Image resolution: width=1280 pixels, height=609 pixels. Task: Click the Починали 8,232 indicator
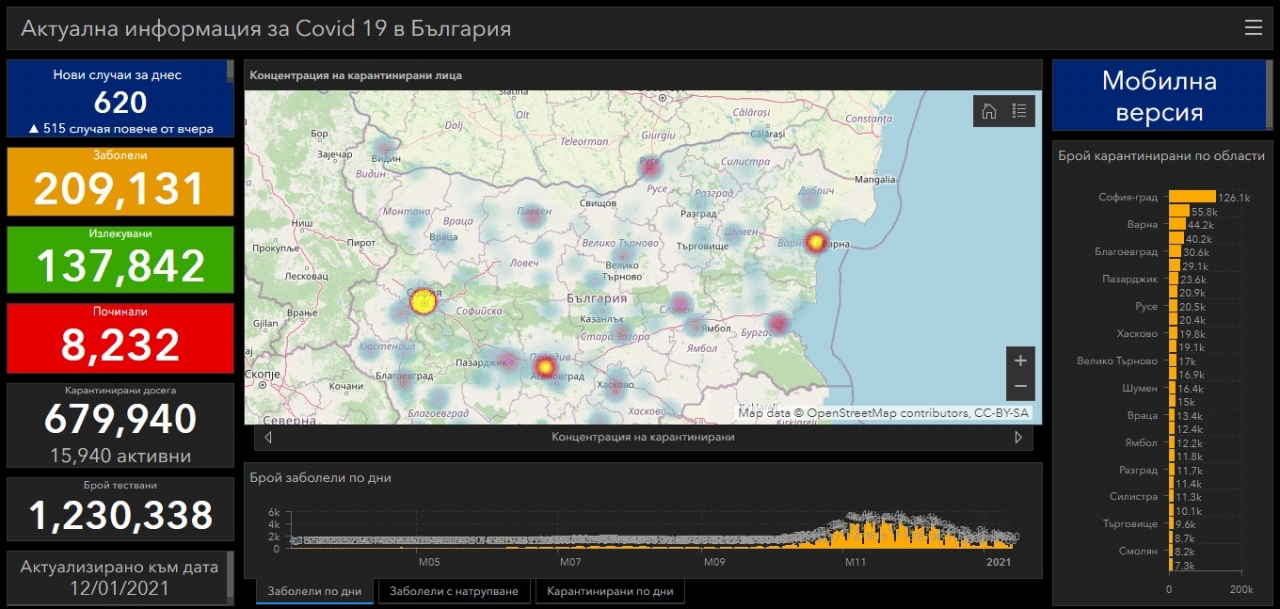[x=120, y=338]
